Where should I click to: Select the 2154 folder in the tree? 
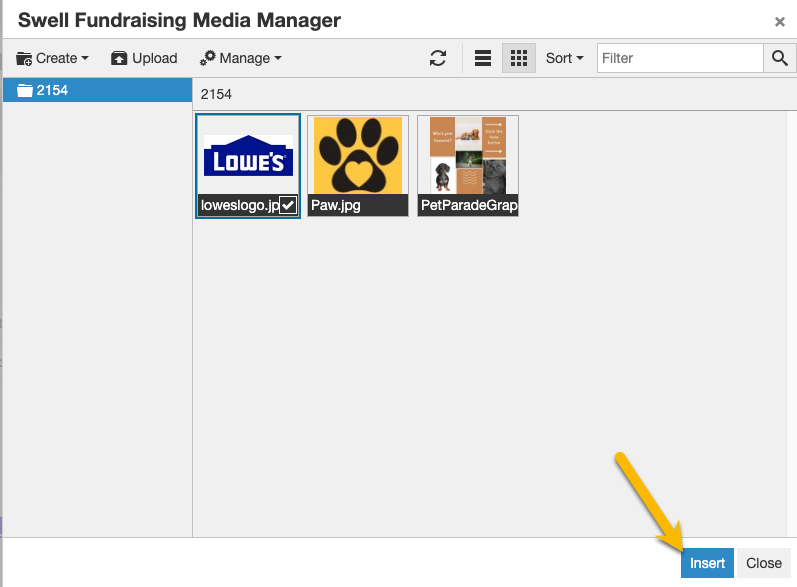point(98,90)
